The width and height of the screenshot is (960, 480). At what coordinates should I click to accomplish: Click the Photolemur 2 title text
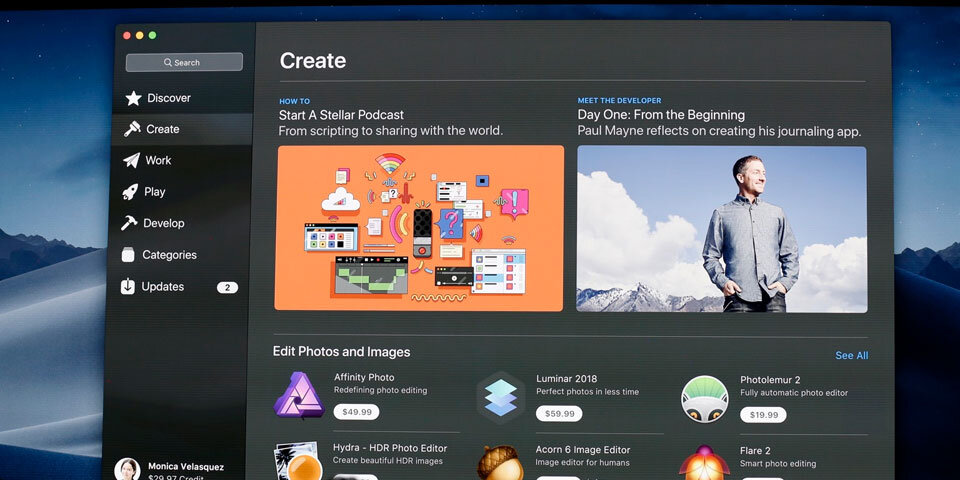(x=770, y=380)
